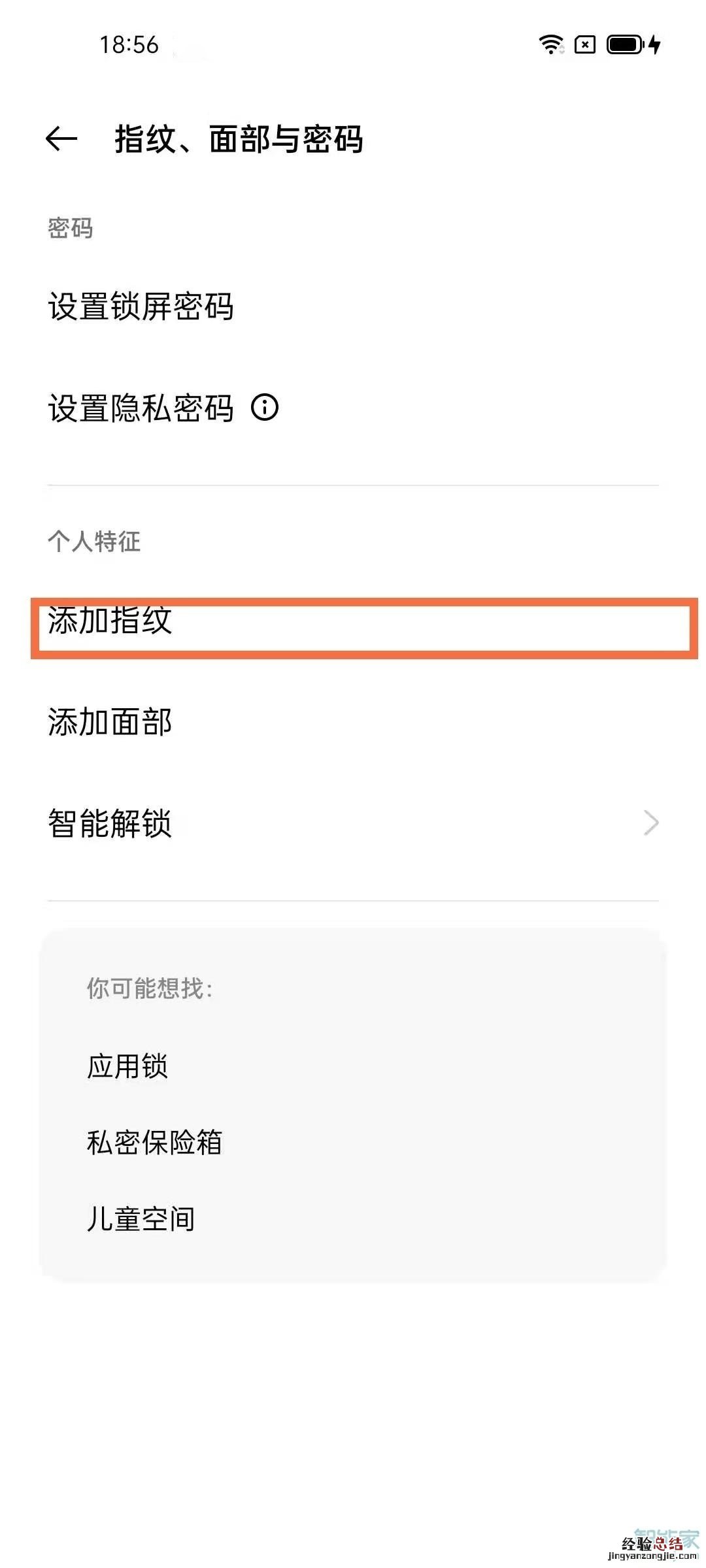This screenshot has height=1568, width=706.
Task: Tap the charging bolt icon
Action: pos(654,44)
